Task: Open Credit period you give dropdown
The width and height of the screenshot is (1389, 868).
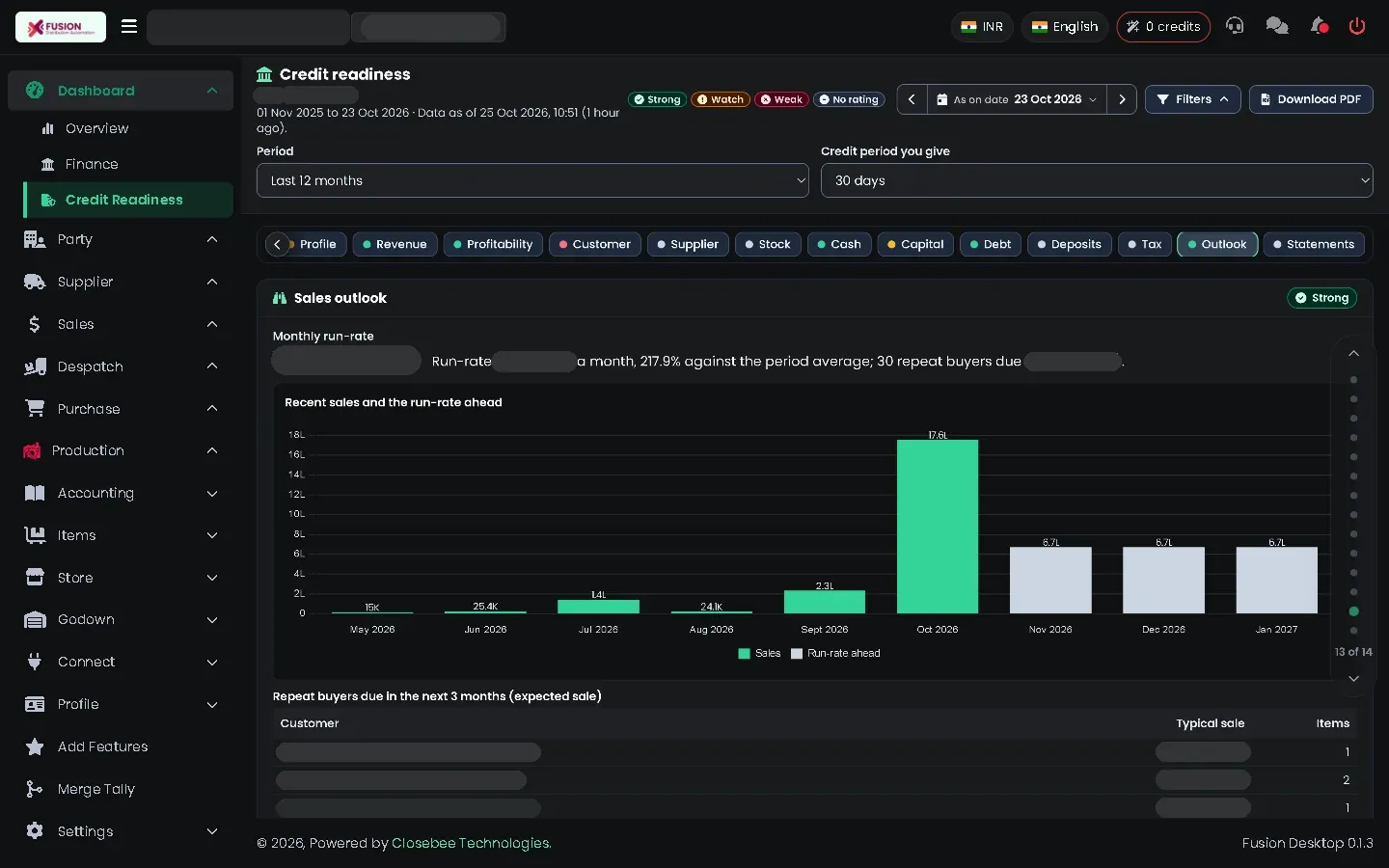Action: [x=1097, y=180]
